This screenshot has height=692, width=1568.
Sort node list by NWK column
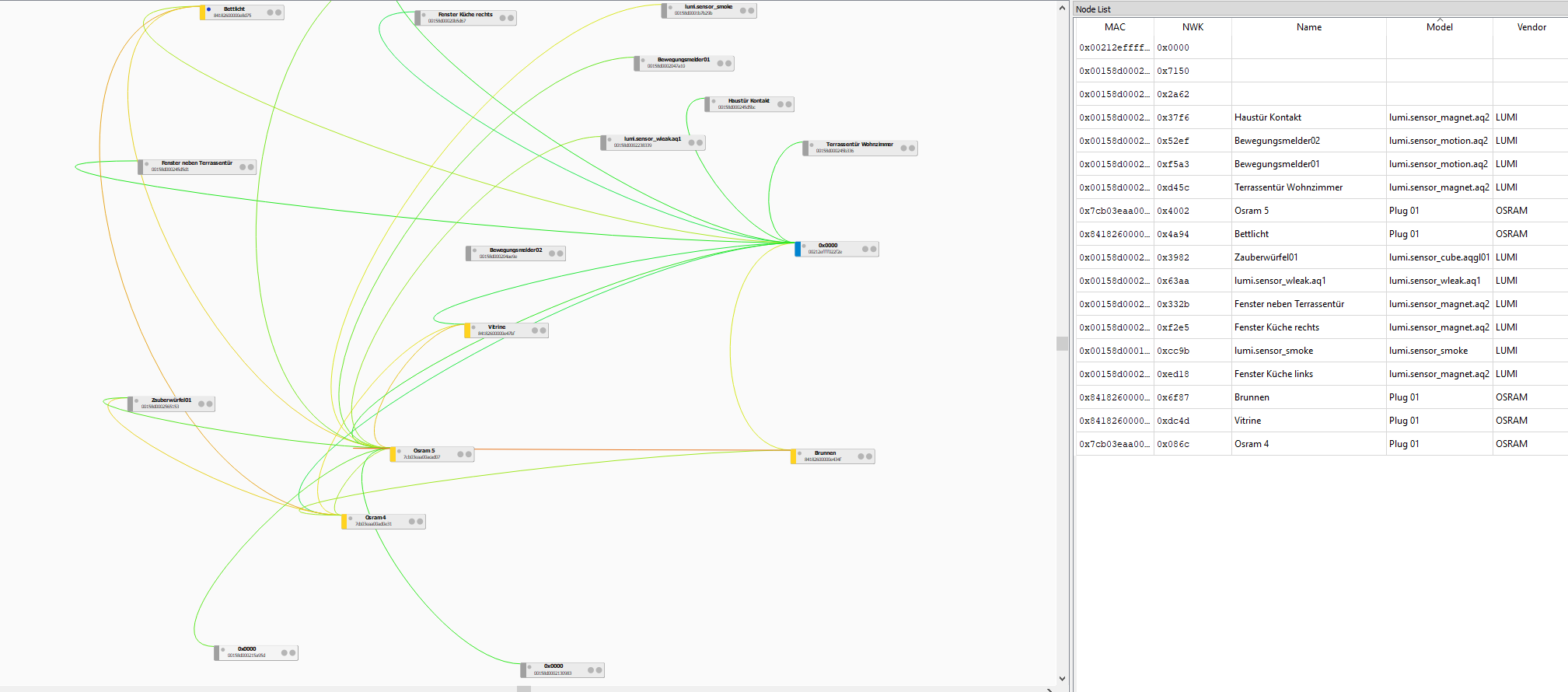1193,27
